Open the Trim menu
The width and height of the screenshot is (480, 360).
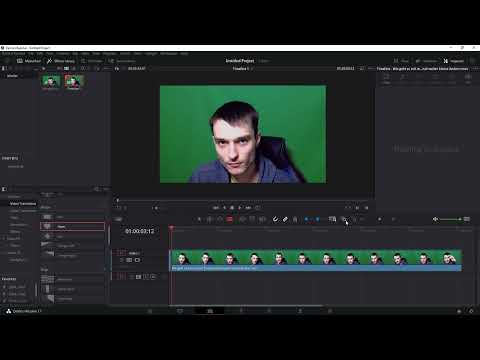tap(50, 53)
